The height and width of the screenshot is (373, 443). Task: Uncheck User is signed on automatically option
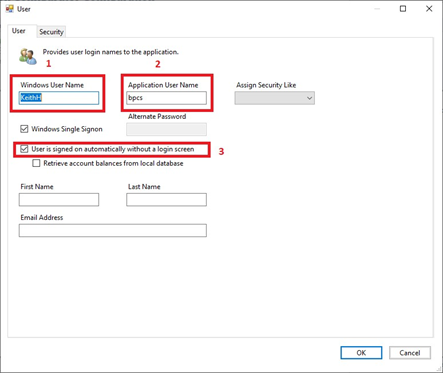(24, 149)
